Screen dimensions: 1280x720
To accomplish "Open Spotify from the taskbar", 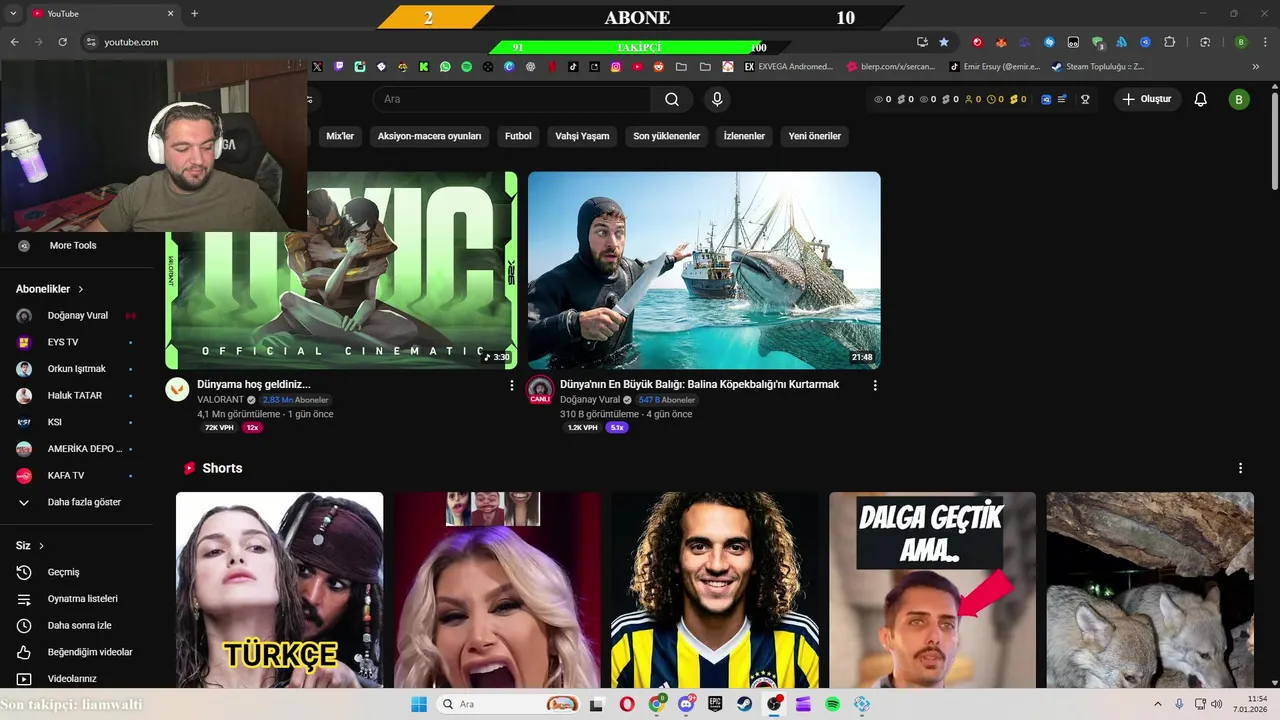I will pos(833,704).
